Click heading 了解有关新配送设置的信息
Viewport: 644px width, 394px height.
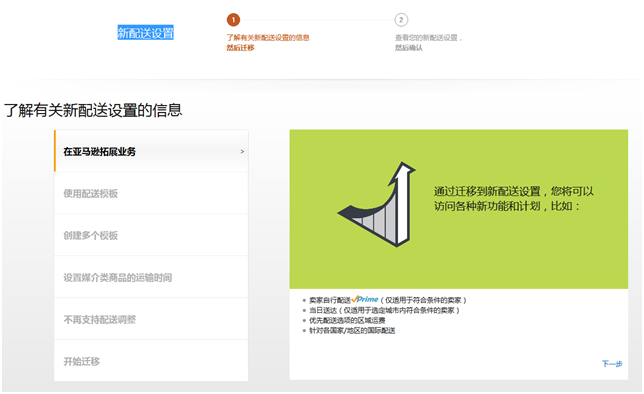pyautogui.click(x=93, y=110)
